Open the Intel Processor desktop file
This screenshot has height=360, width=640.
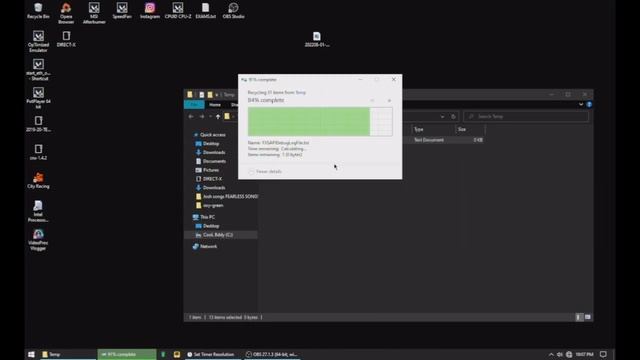click(38, 211)
